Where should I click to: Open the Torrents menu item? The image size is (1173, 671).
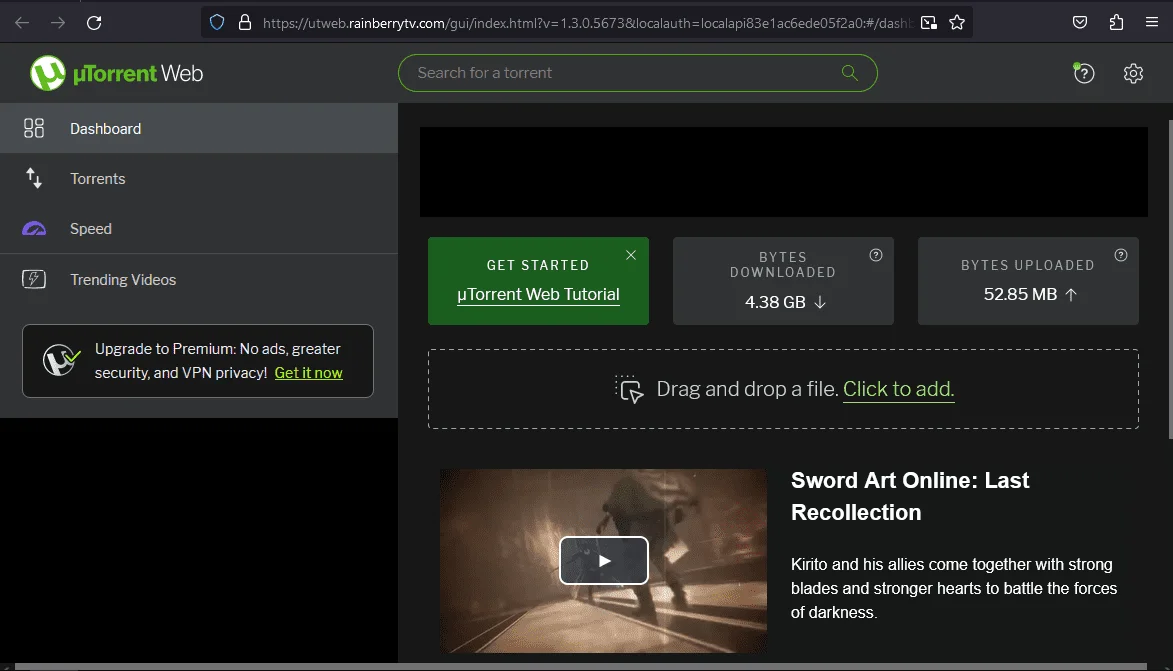(199, 178)
